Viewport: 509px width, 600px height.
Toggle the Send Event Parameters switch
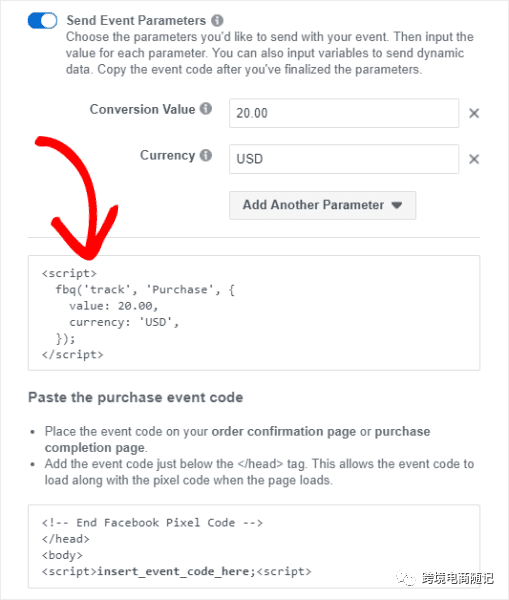(42, 21)
